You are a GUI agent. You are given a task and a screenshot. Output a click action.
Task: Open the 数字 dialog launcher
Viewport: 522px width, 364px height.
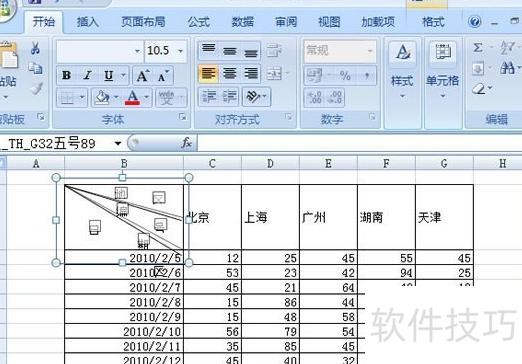pyautogui.click(x=372, y=117)
